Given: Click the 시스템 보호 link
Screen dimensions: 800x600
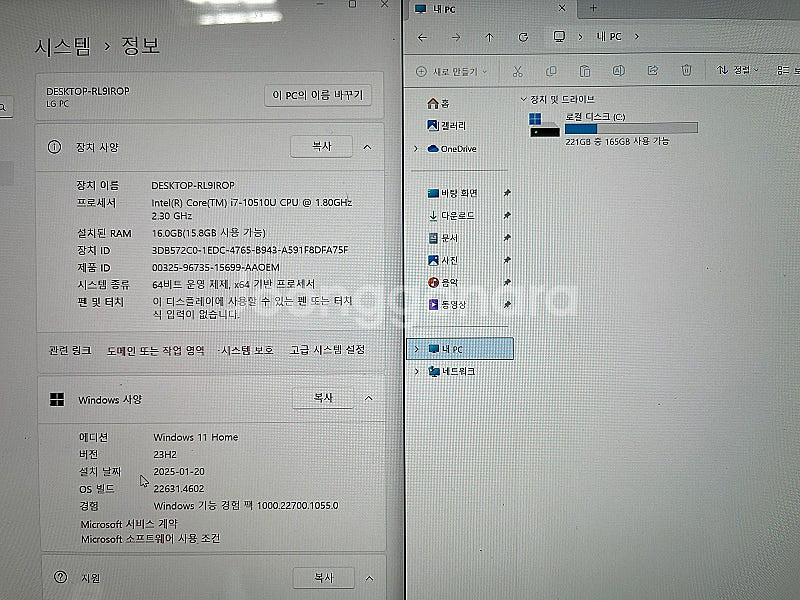Looking at the screenshot, I should pos(247,350).
